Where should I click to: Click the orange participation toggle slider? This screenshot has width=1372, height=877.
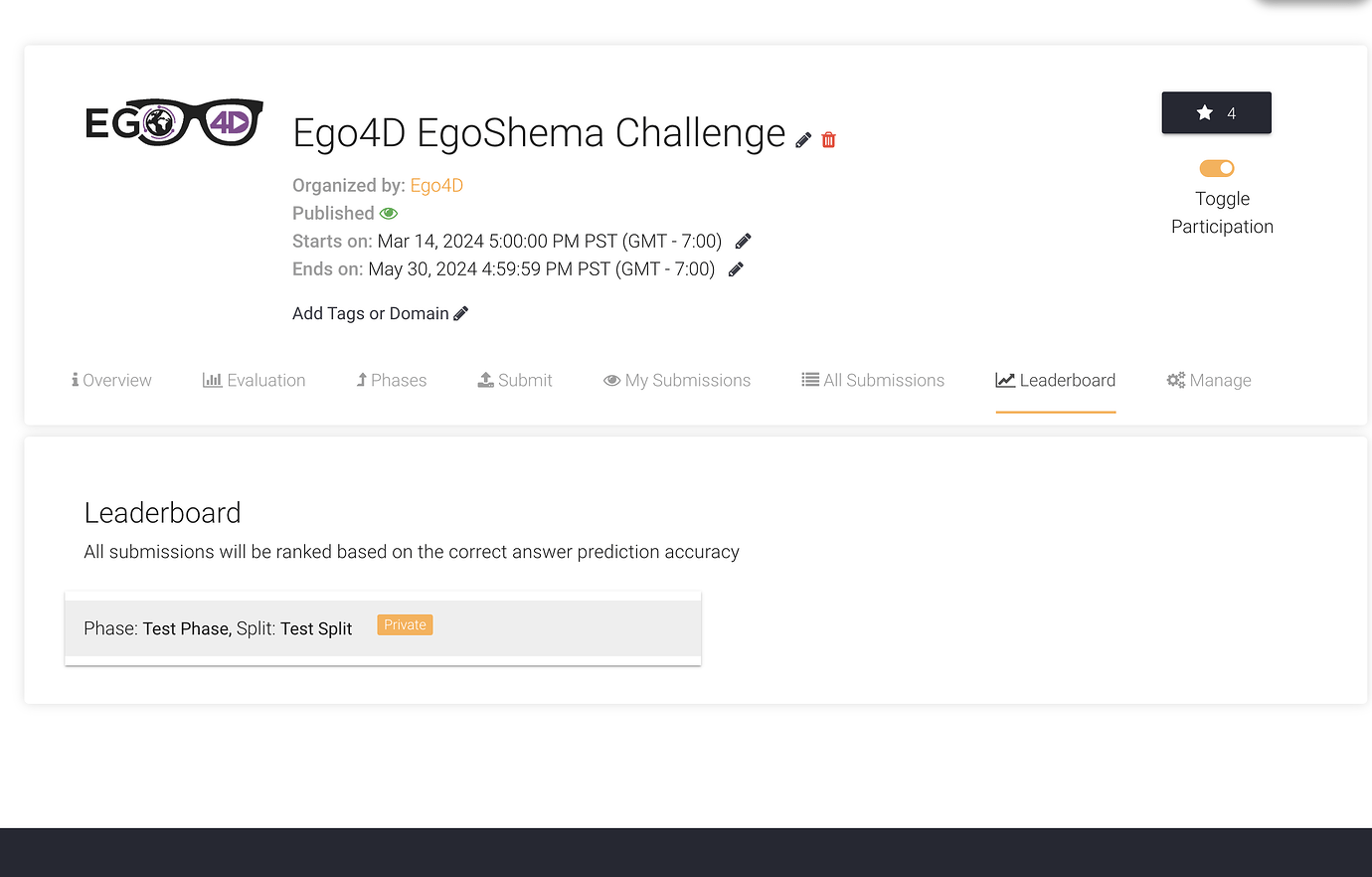click(1216, 168)
